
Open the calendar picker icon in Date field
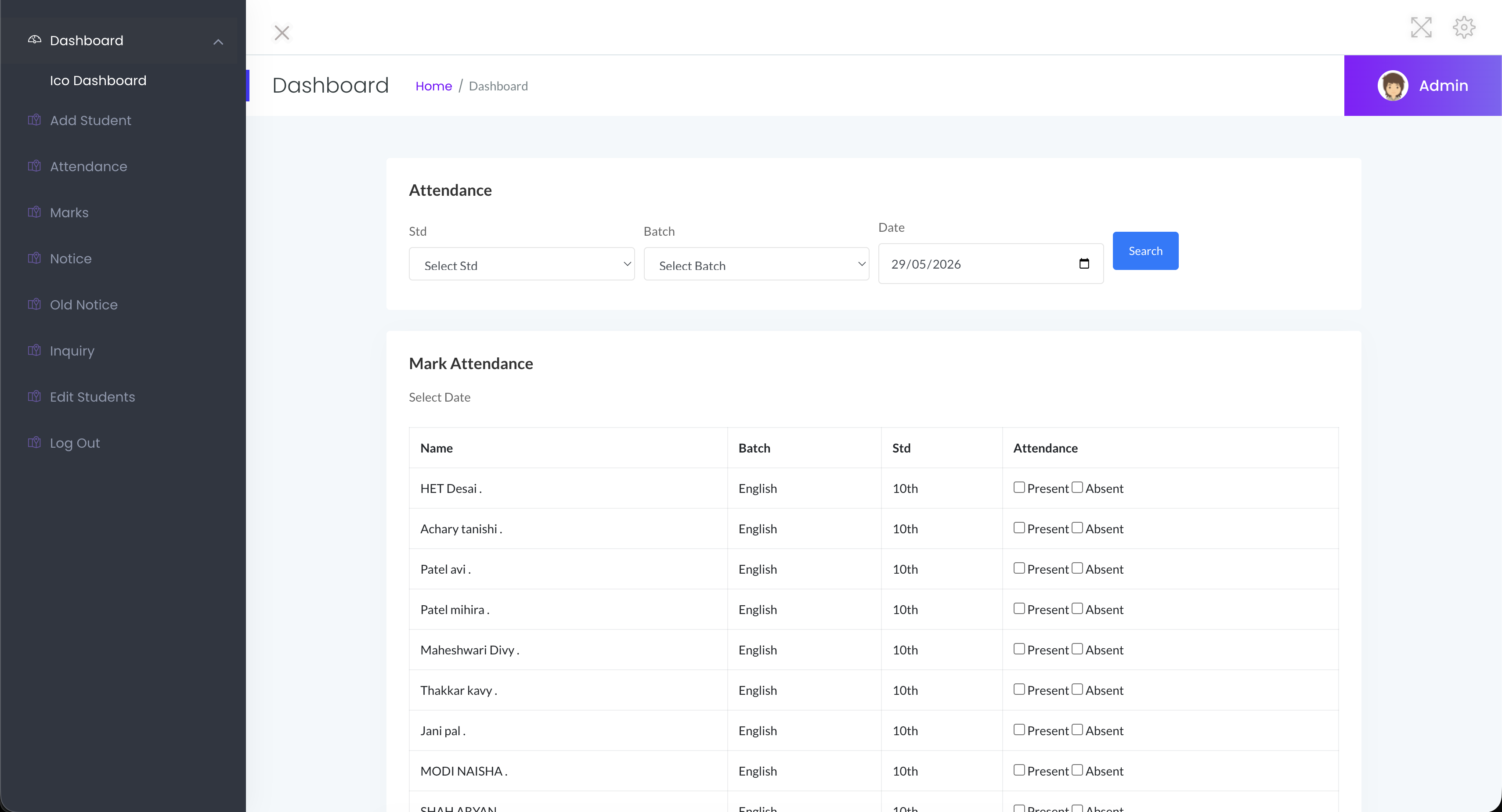(1084, 263)
